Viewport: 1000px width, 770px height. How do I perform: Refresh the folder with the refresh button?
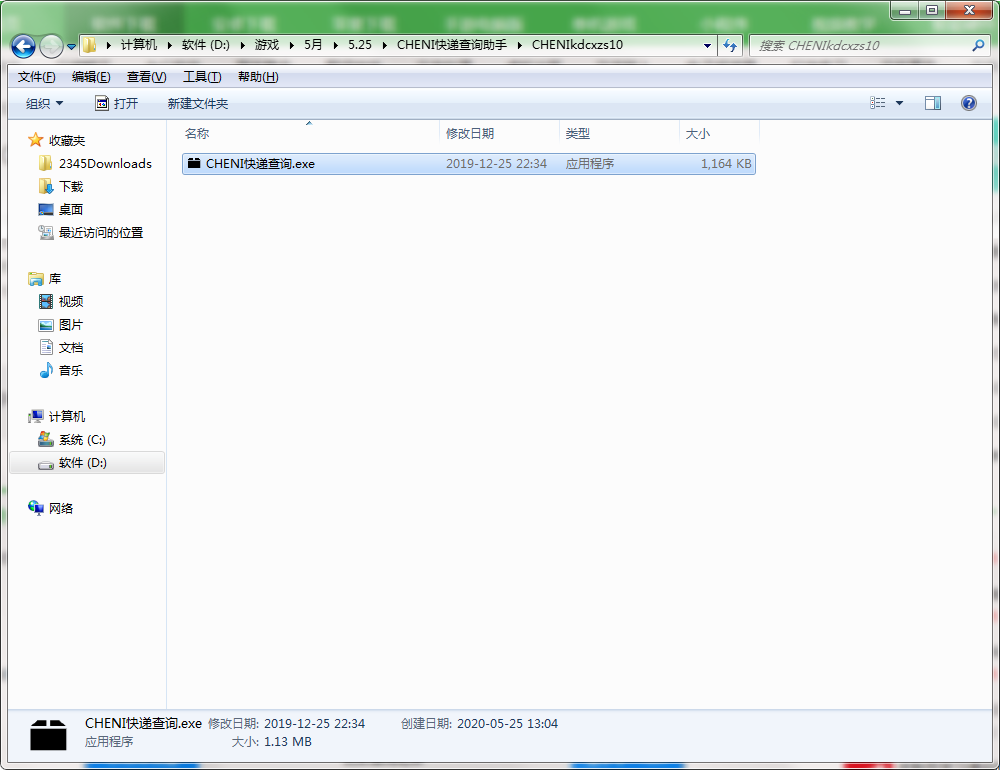point(730,46)
